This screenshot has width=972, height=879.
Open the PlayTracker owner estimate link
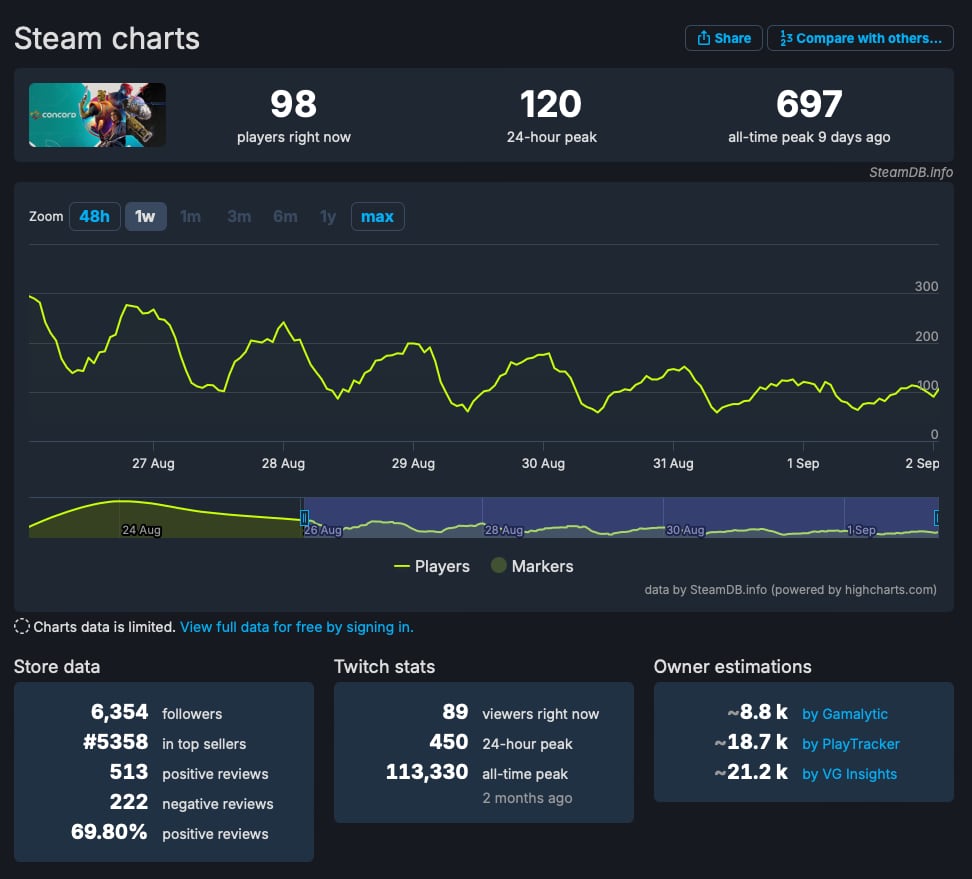pyautogui.click(x=851, y=744)
